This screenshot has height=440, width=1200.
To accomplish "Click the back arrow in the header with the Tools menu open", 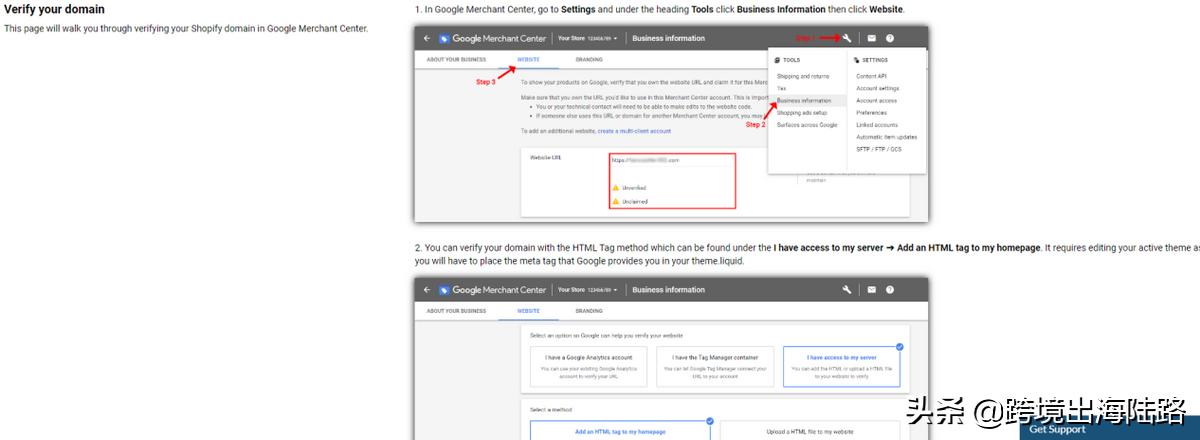I will (x=427, y=38).
